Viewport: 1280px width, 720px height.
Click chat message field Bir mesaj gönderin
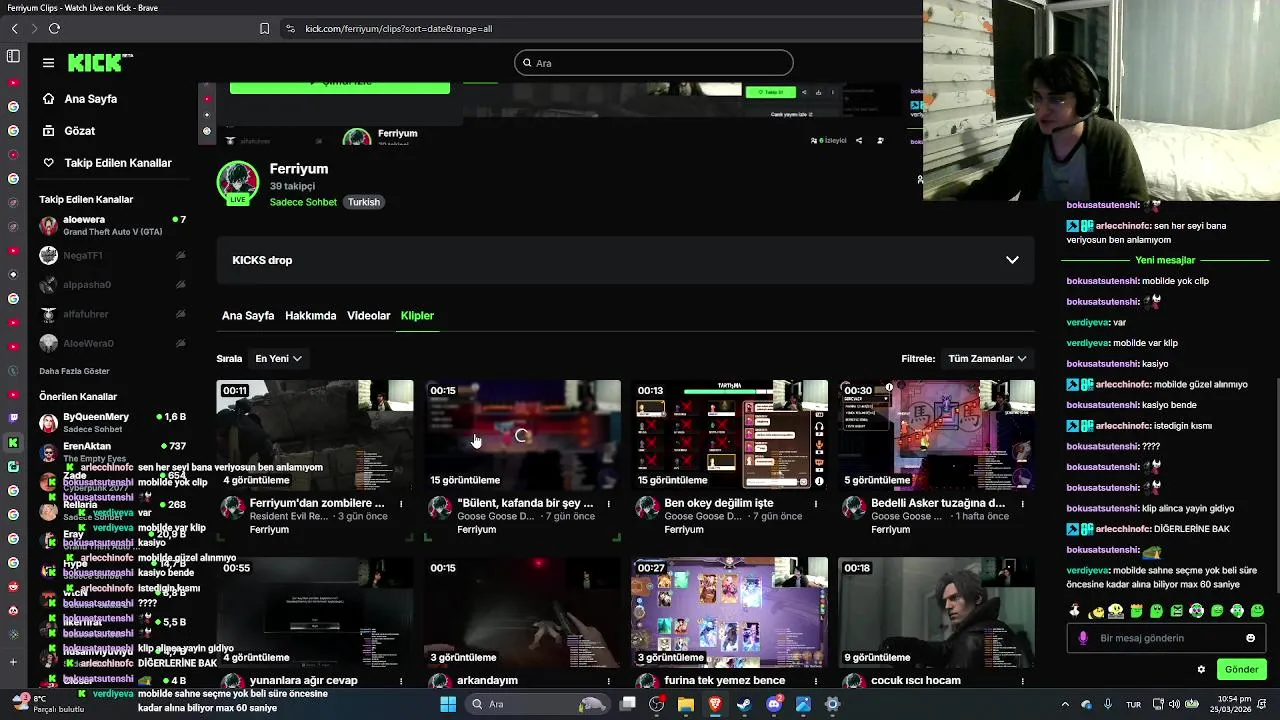coord(1165,638)
